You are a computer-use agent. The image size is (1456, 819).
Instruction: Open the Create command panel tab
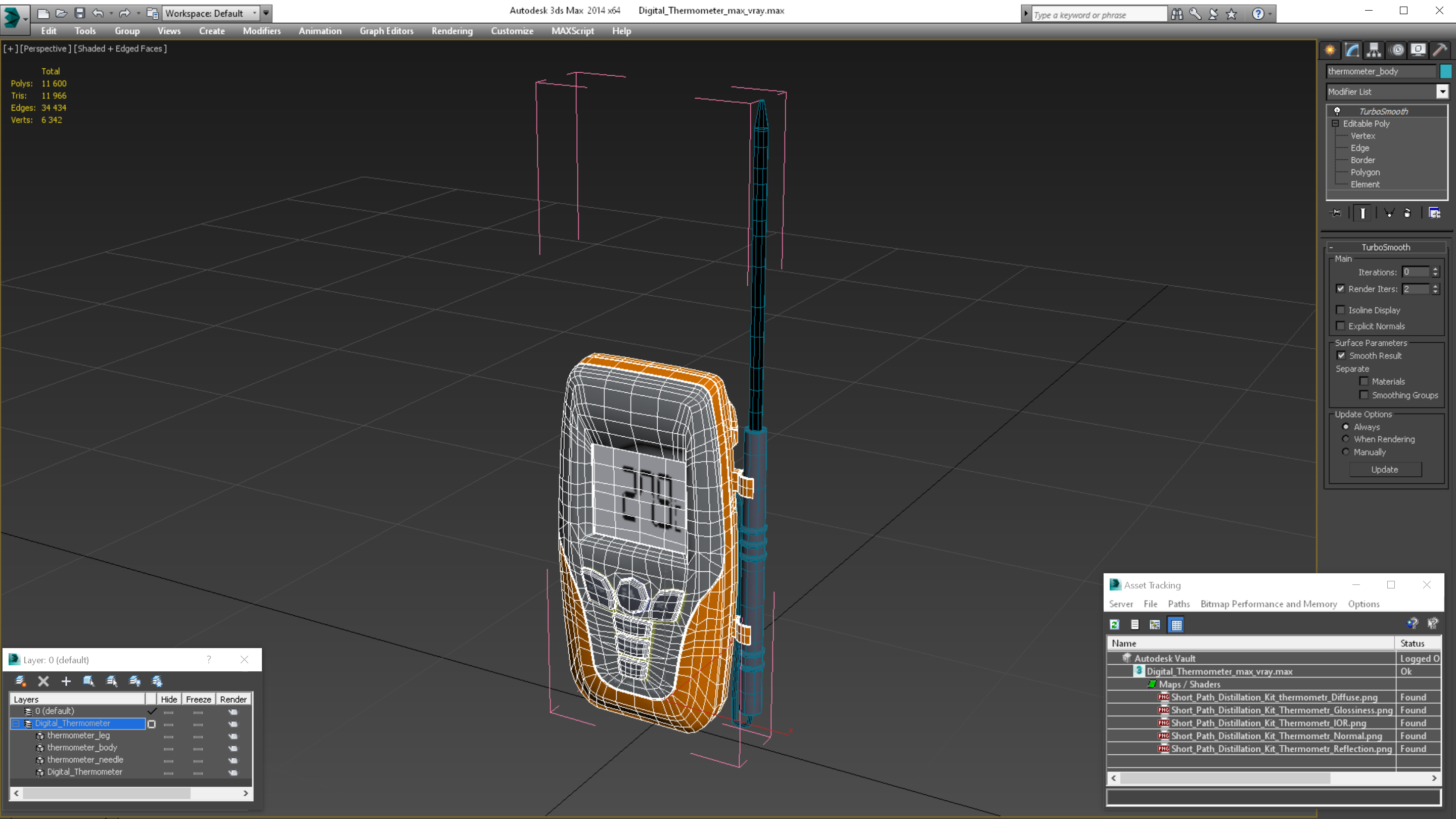coord(1330,51)
